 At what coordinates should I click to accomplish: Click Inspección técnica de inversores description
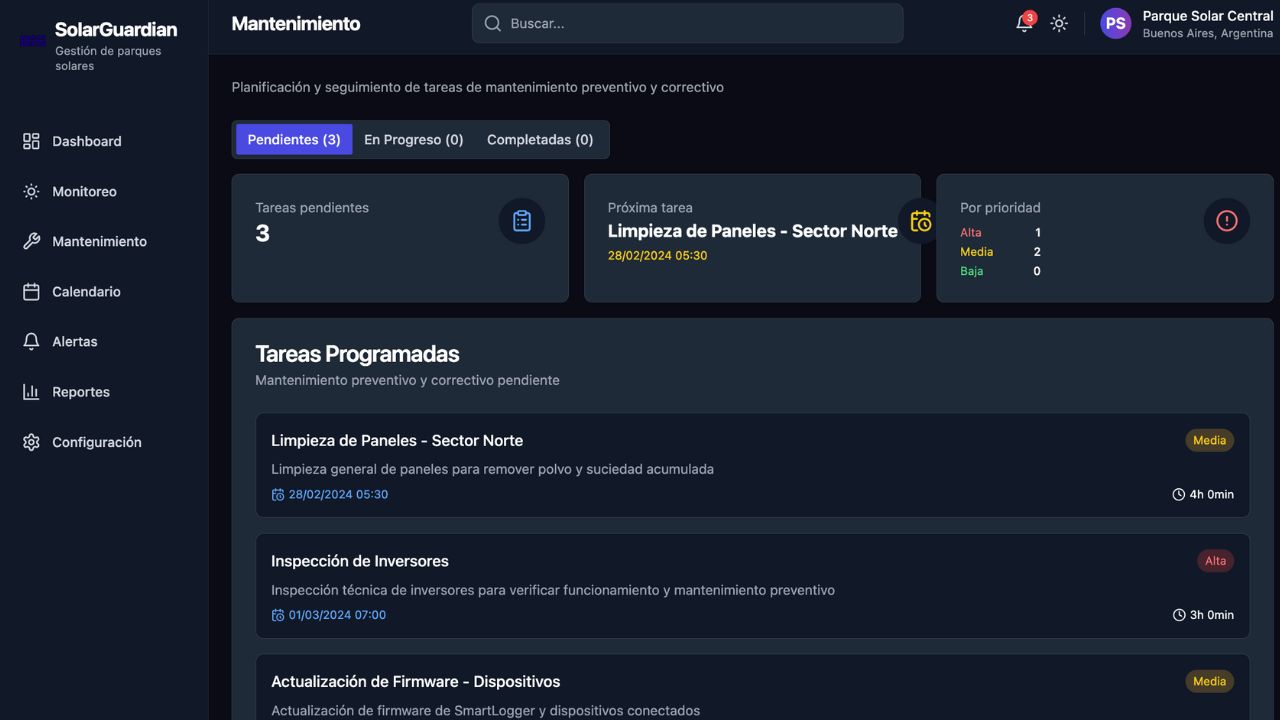pos(553,590)
